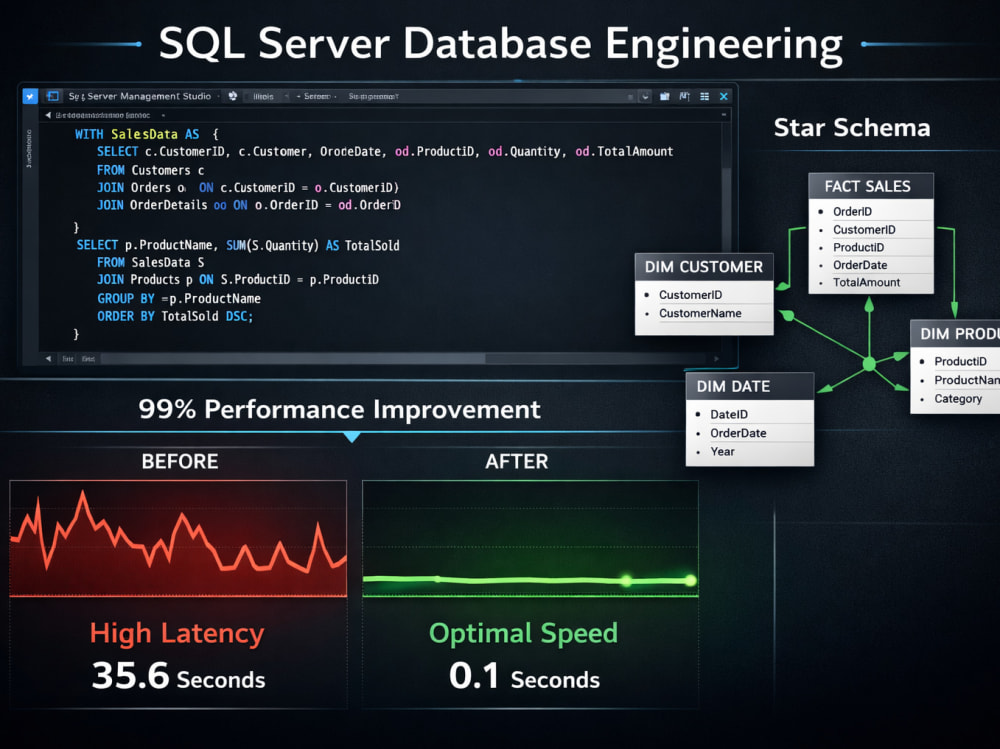Click the 'ORDER BY TotalSold DSC;' line
Screen dimensions: 1000x749
pyautogui.click(x=175, y=316)
